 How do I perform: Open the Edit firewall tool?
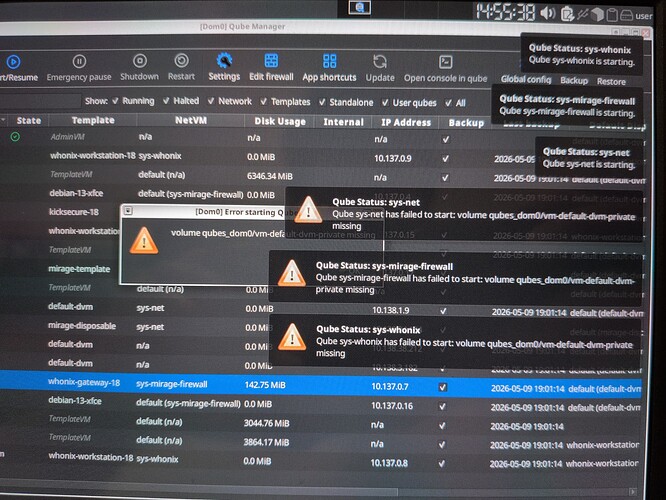pyautogui.click(x=271, y=61)
